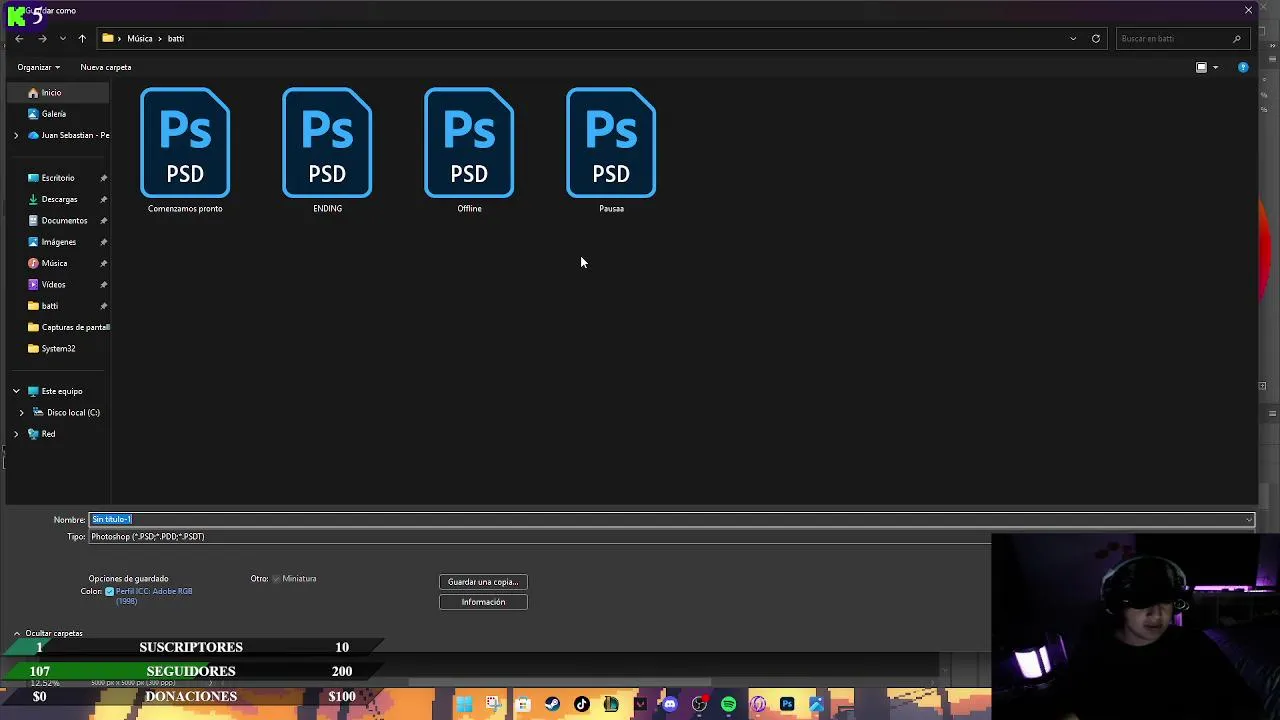The width and height of the screenshot is (1280, 720).
Task: Click batti in the address breadcrumb
Action: pos(176,38)
